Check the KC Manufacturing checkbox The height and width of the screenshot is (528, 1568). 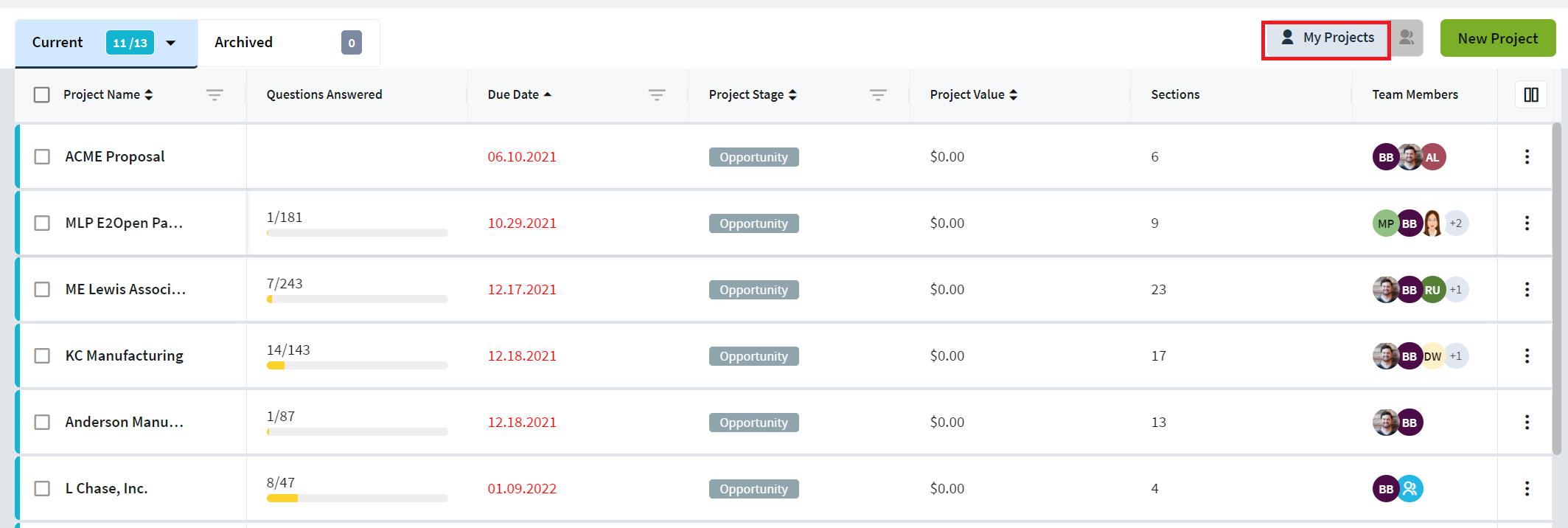tap(42, 355)
